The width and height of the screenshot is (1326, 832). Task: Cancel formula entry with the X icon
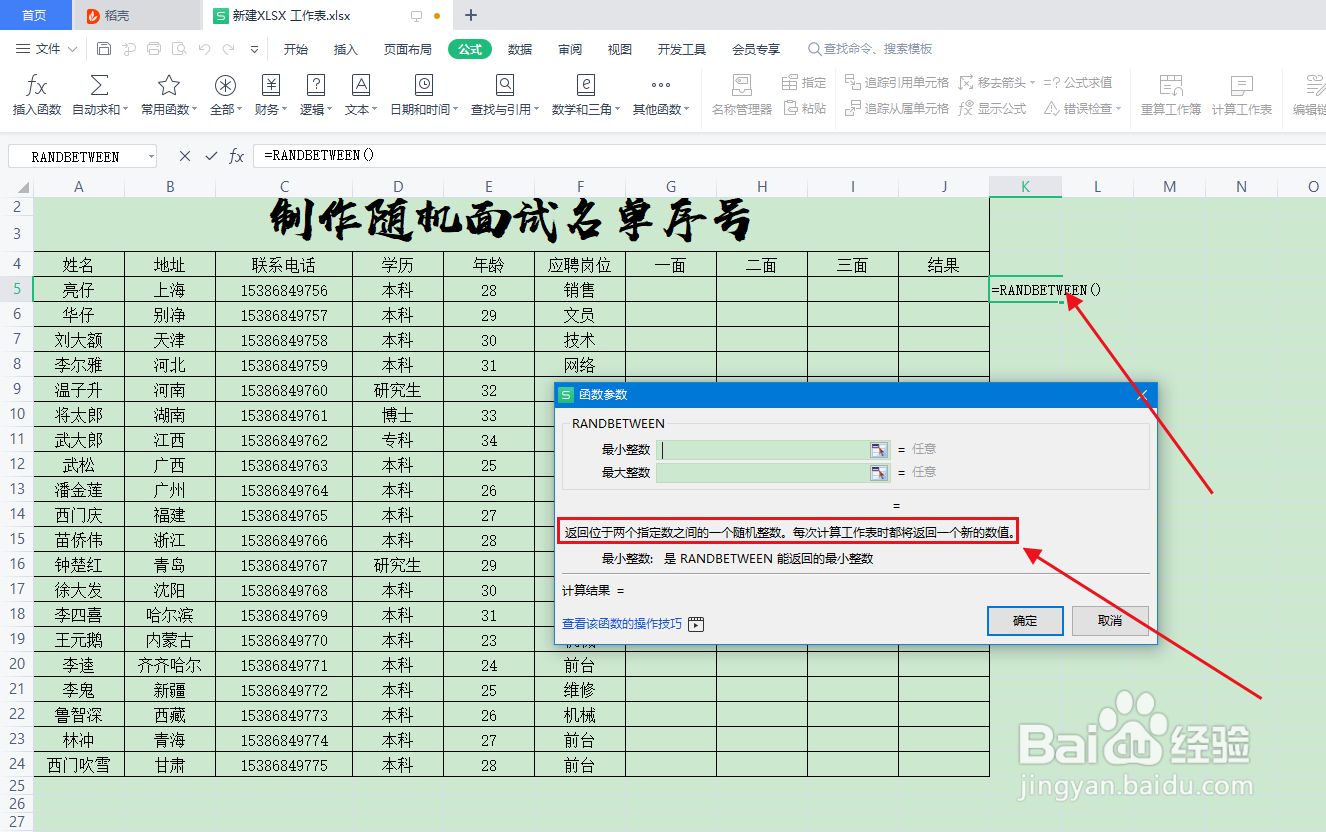(184, 156)
